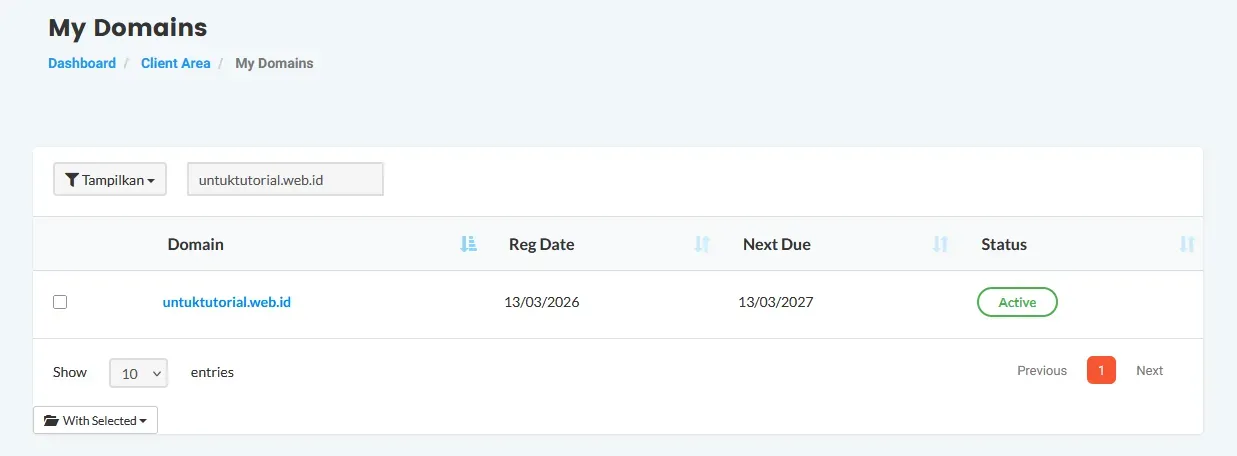The image size is (1237, 456).
Task: Go to Dashboard breadcrumb link
Action: coord(82,63)
